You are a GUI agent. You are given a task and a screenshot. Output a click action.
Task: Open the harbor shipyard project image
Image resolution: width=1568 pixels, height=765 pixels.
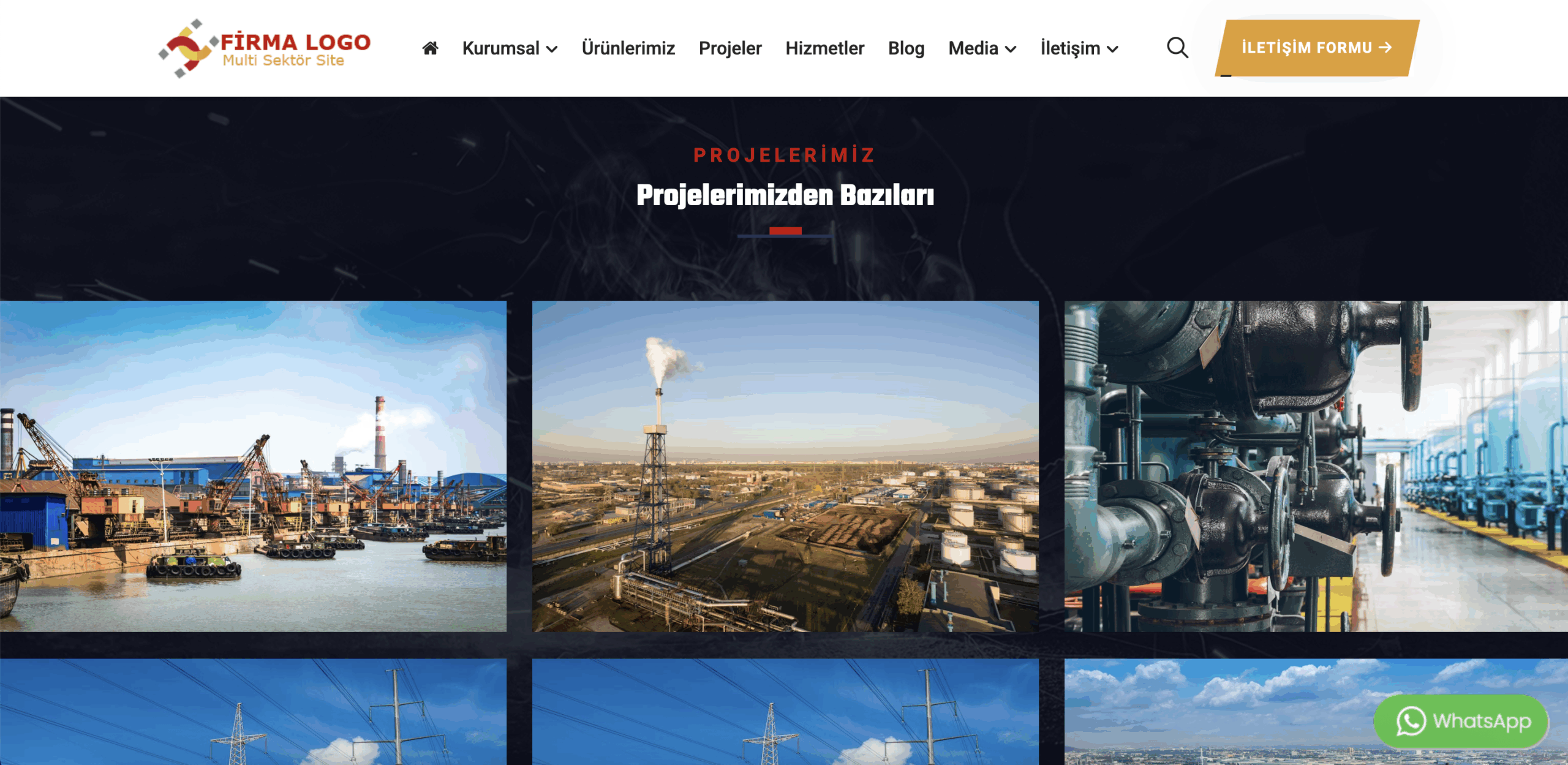(x=253, y=466)
